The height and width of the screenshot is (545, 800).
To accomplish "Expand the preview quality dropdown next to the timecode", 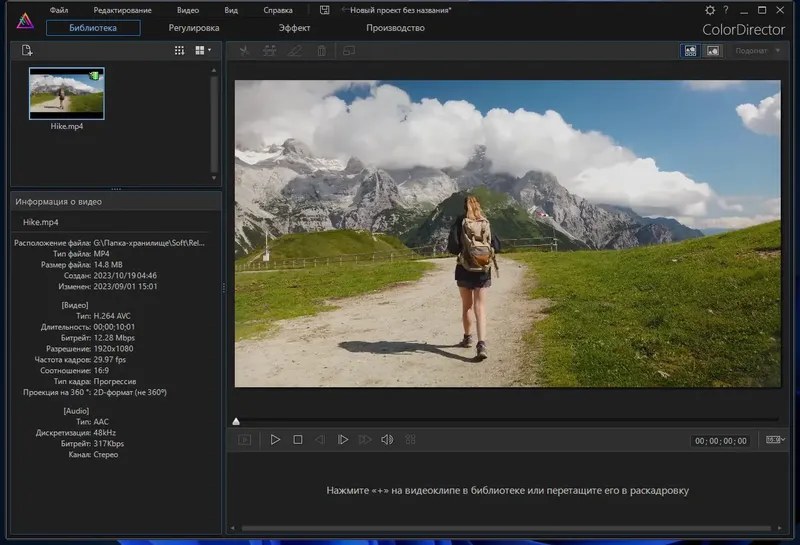I will point(774,440).
